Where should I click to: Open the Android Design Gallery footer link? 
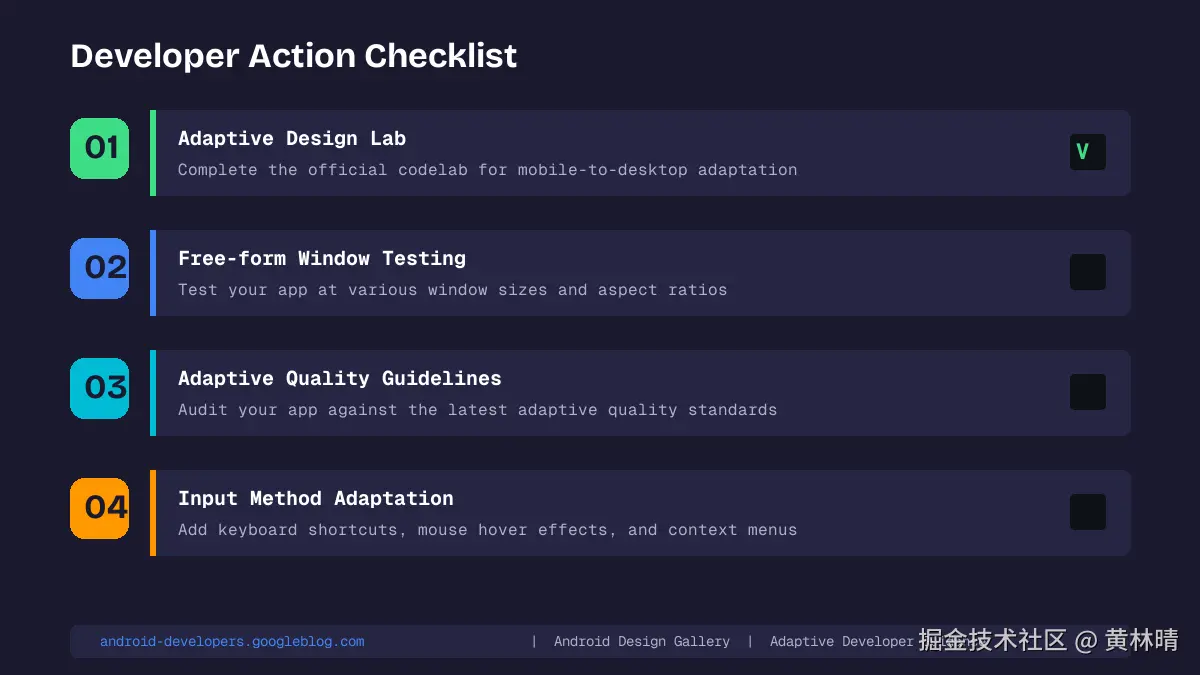[x=642, y=642]
